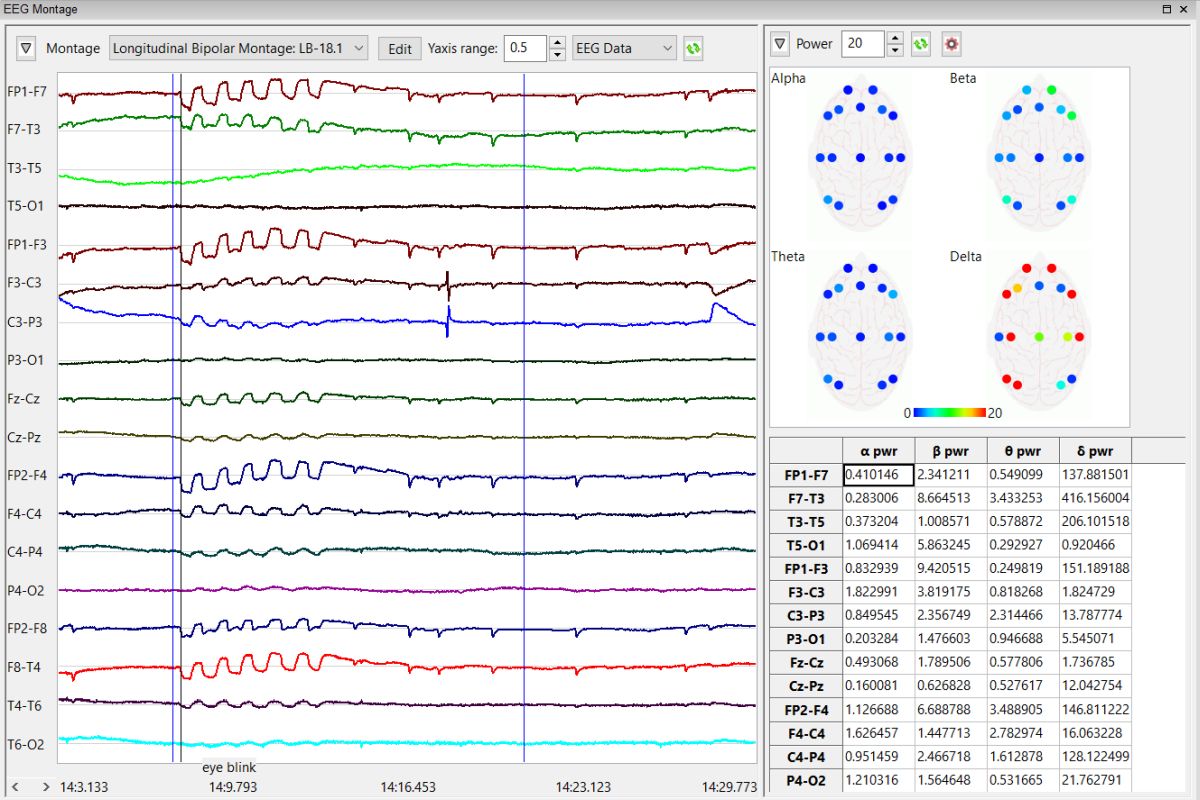
Task: Float the EEG Montage panel using the restore icon
Action: point(1167,9)
